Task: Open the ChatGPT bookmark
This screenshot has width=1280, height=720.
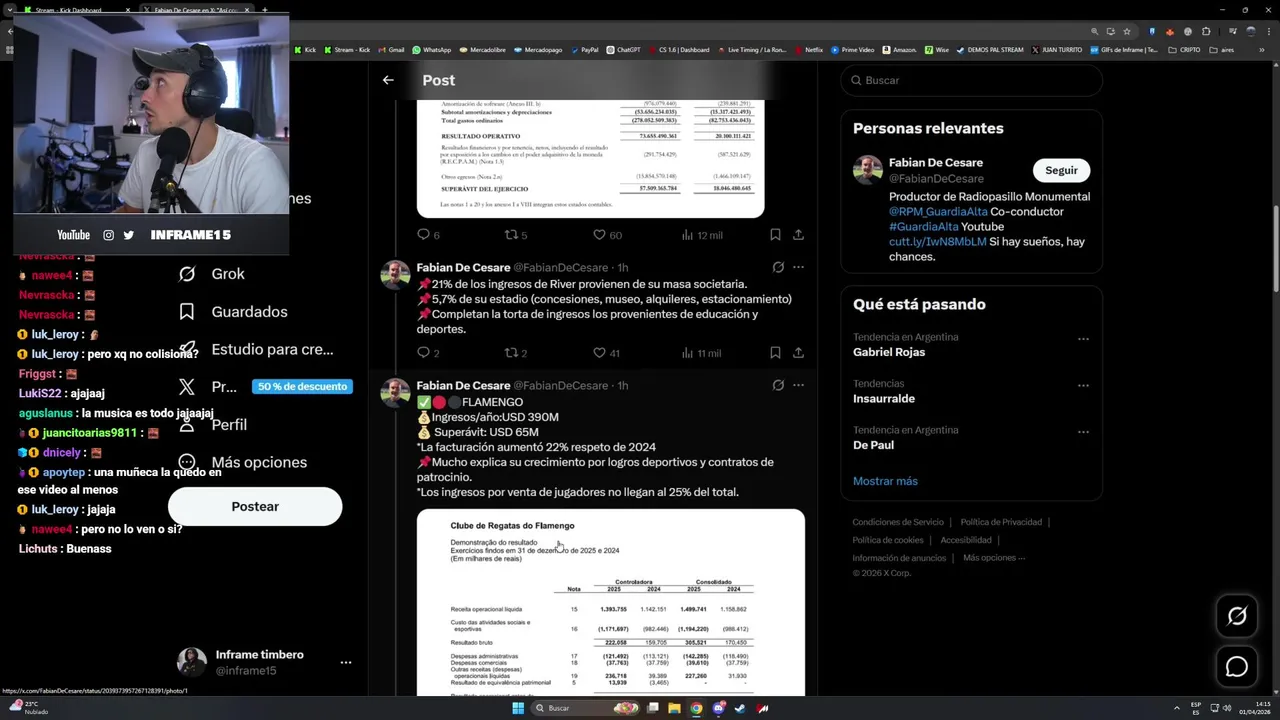Action: coord(623,49)
